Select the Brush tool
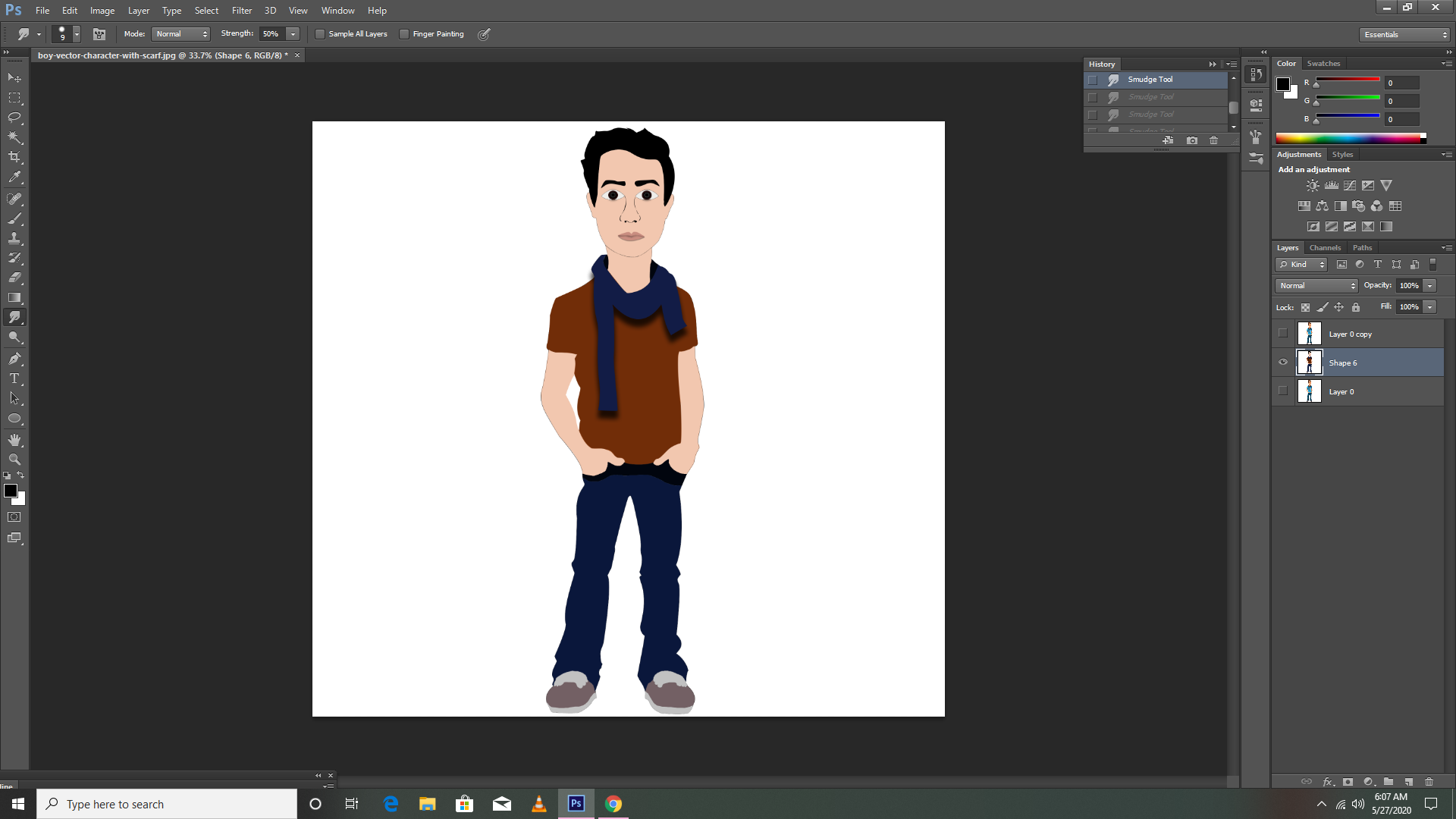This screenshot has height=819, width=1456. point(14,218)
